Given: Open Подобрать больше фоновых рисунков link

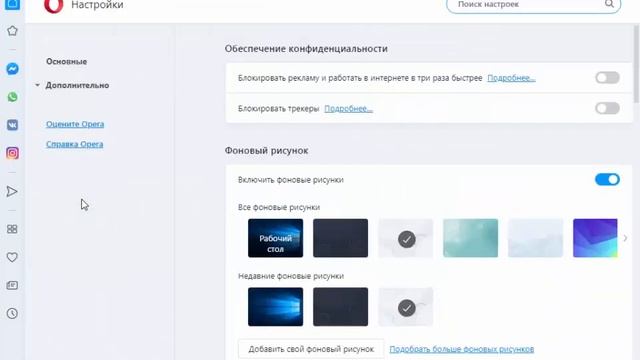Looking at the screenshot, I should (462, 349).
